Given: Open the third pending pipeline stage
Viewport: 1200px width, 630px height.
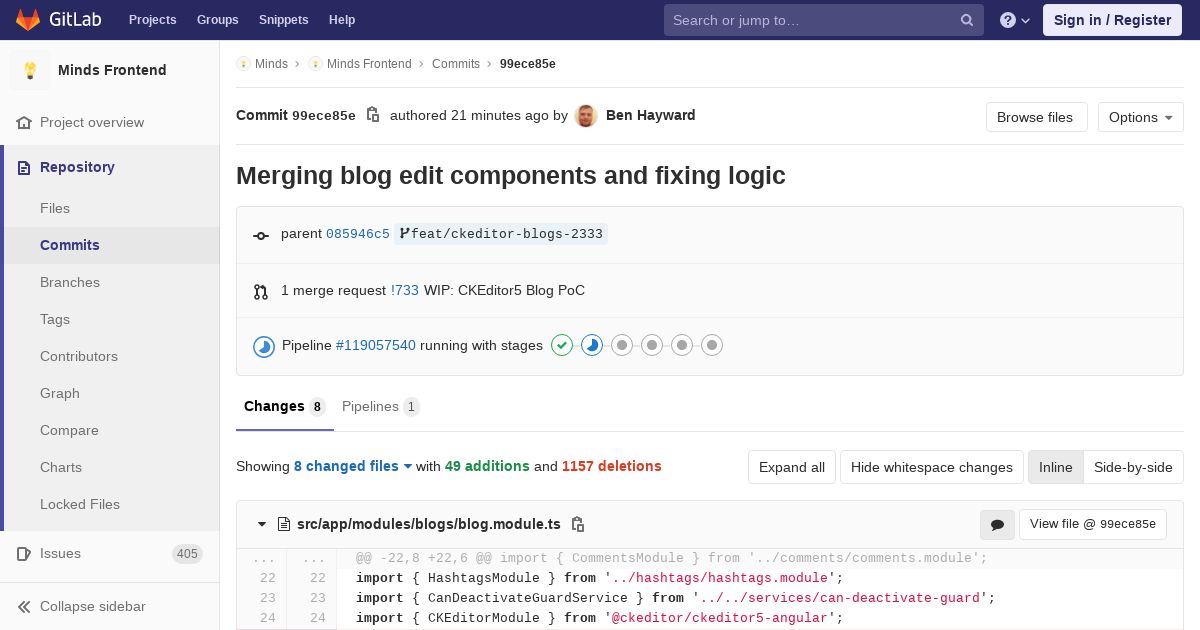Looking at the screenshot, I should [x=622, y=345].
